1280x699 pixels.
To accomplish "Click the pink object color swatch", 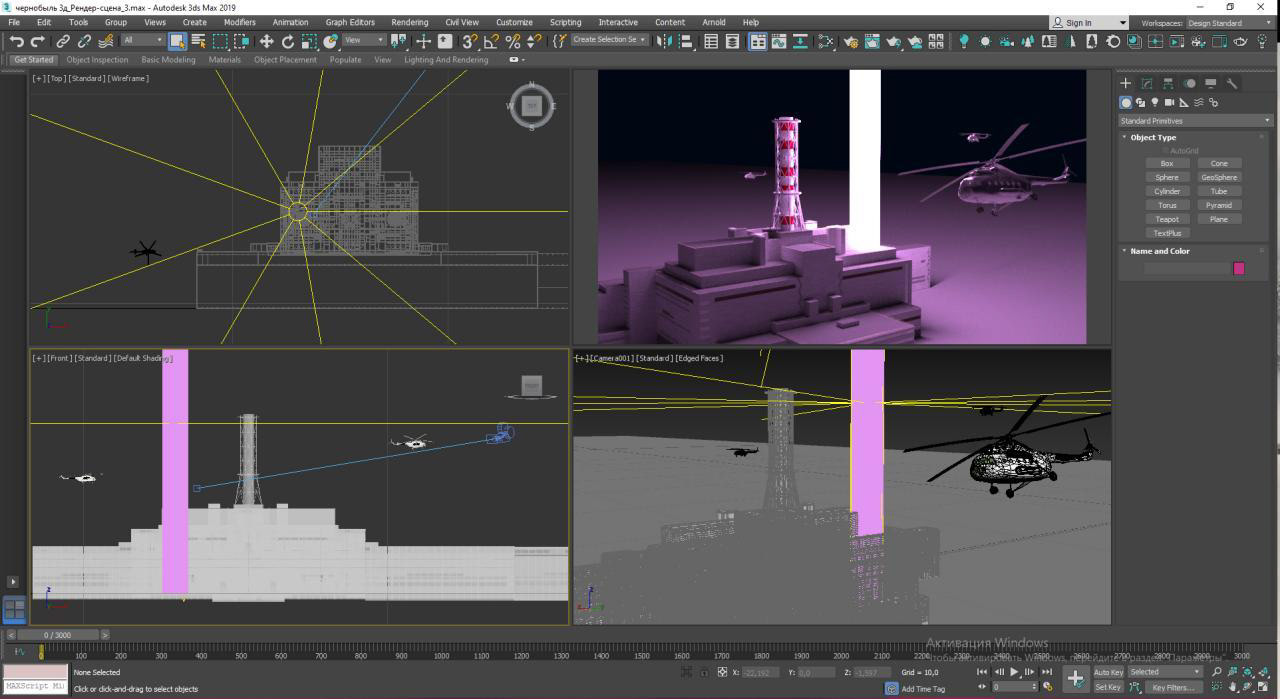I will tap(1239, 268).
